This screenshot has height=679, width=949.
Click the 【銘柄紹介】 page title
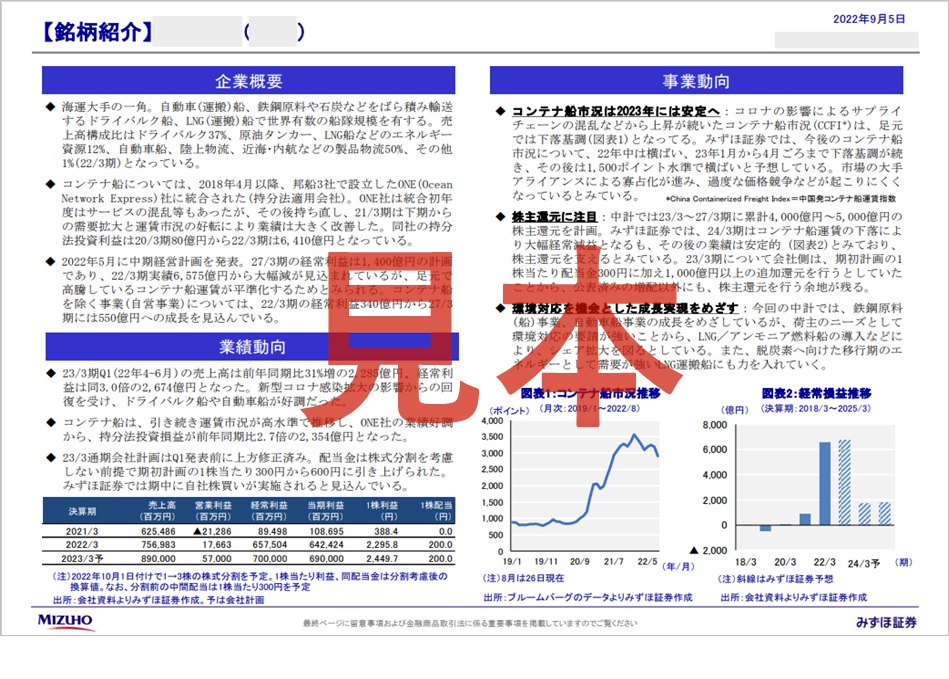click(97, 32)
